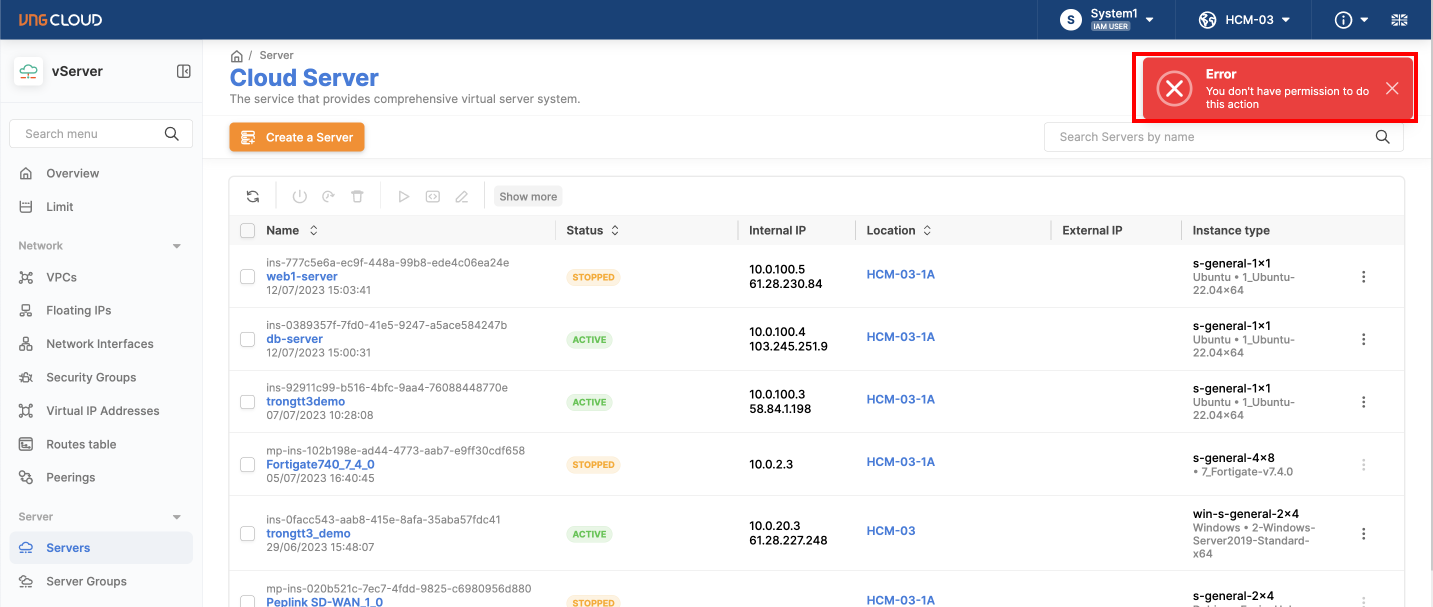Image resolution: width=1433 pixels, height=607 pixels.
Task: Select the checkbox next to trongtt3demo
Action: point(247,402)
